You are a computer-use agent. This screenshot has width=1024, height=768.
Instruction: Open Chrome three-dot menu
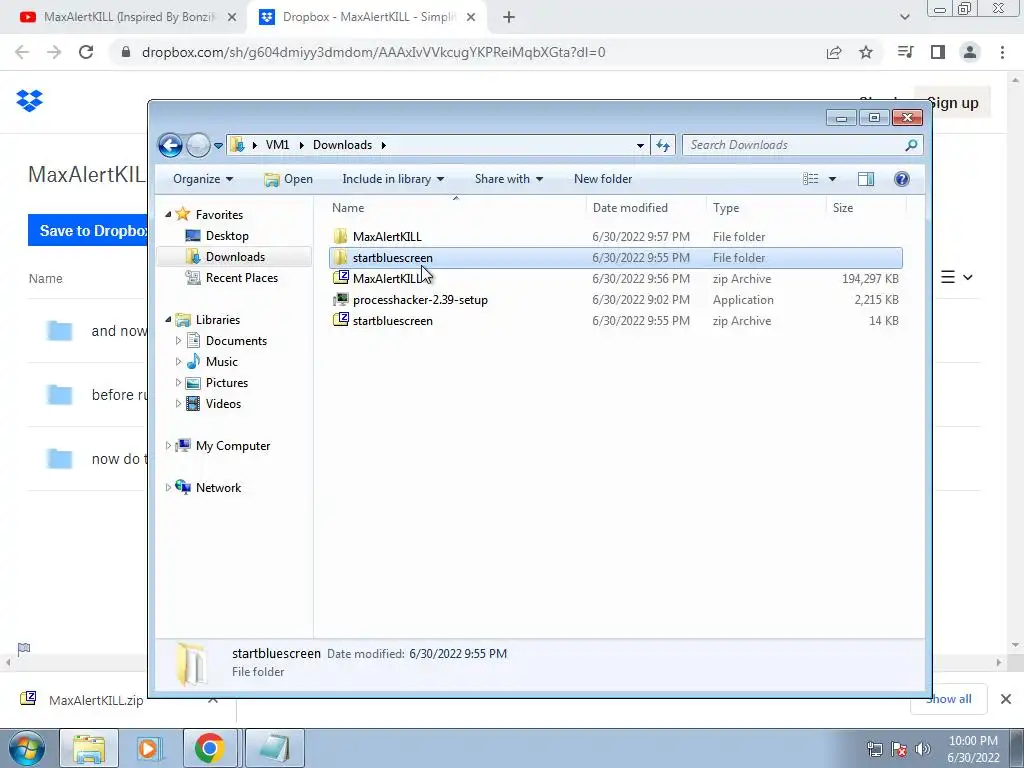1002,52
